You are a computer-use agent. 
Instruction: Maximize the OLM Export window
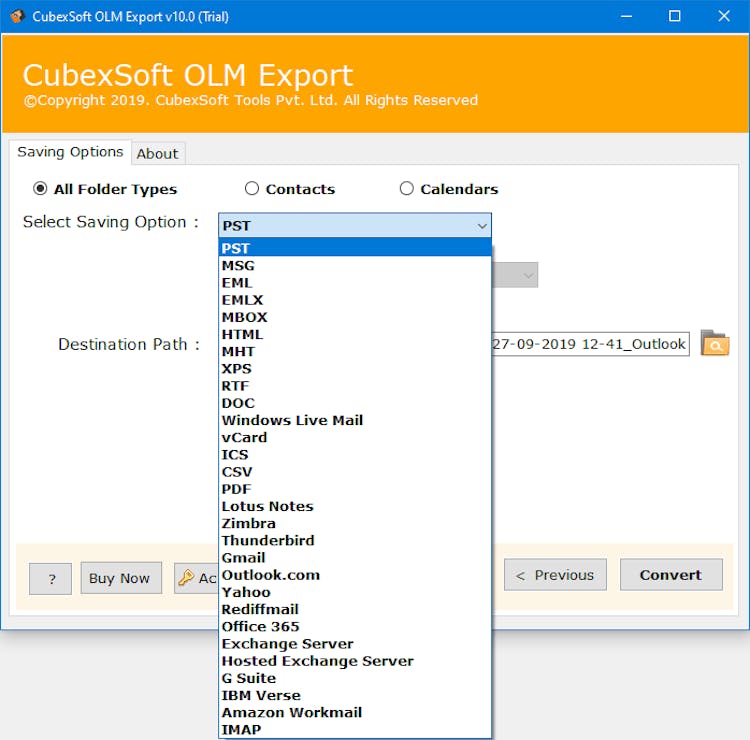[674, 16]
